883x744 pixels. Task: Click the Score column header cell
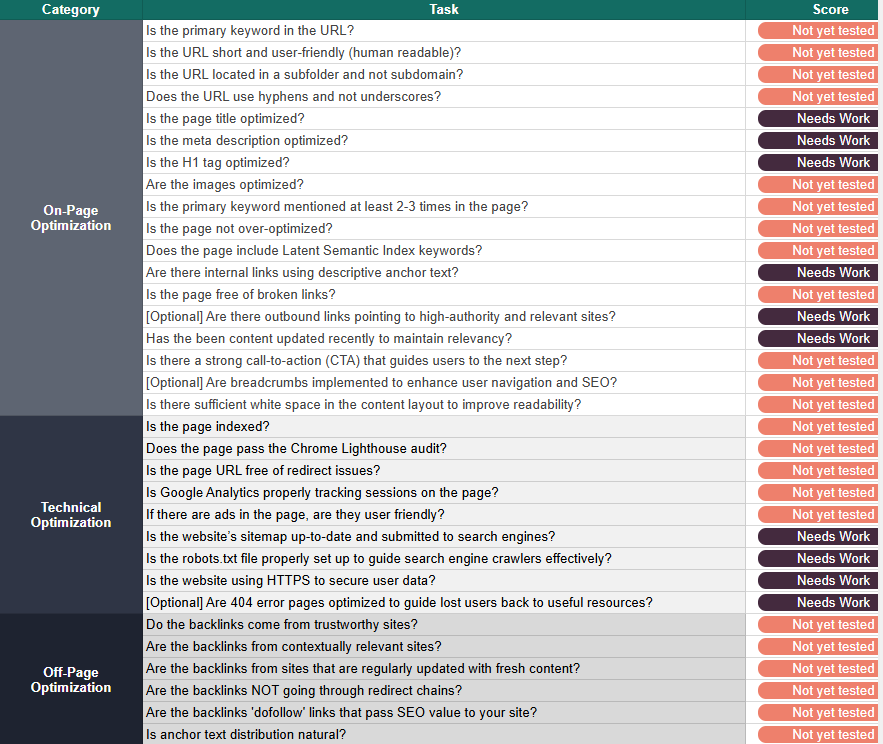pyautogui.click(x=830, y=10)
